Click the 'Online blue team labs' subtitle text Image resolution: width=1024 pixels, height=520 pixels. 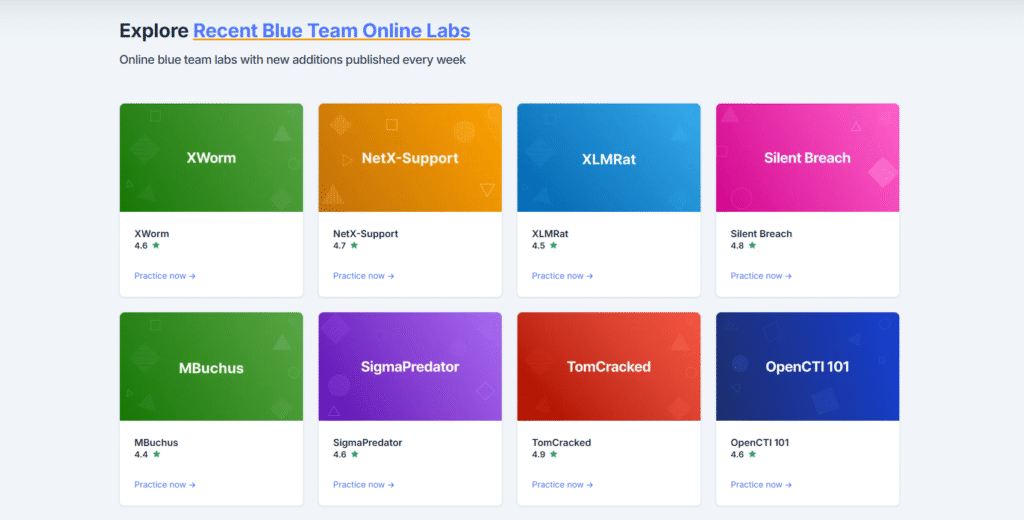[x=293, y=59]
